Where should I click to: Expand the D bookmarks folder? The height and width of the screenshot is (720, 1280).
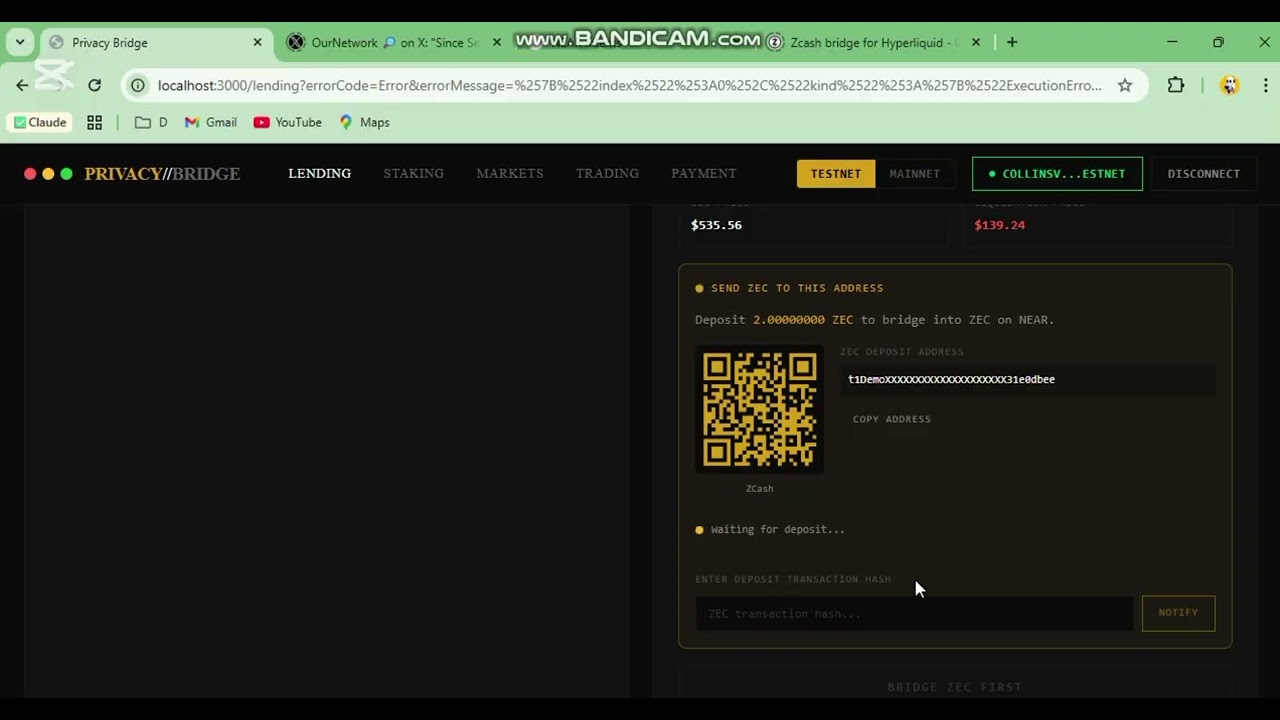coord(151,122)
